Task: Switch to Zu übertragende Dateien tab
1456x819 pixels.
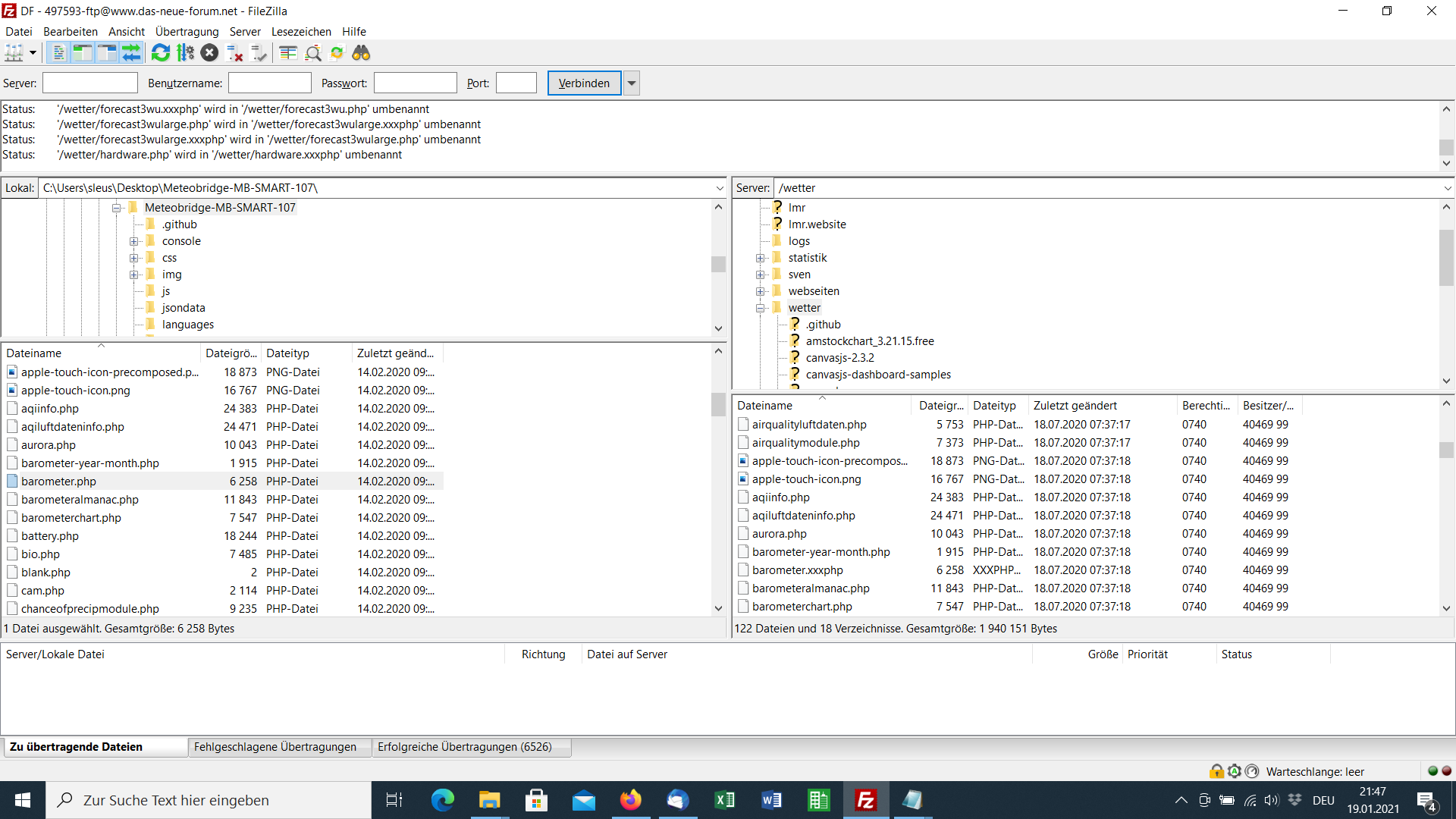Action: (94, 747)
